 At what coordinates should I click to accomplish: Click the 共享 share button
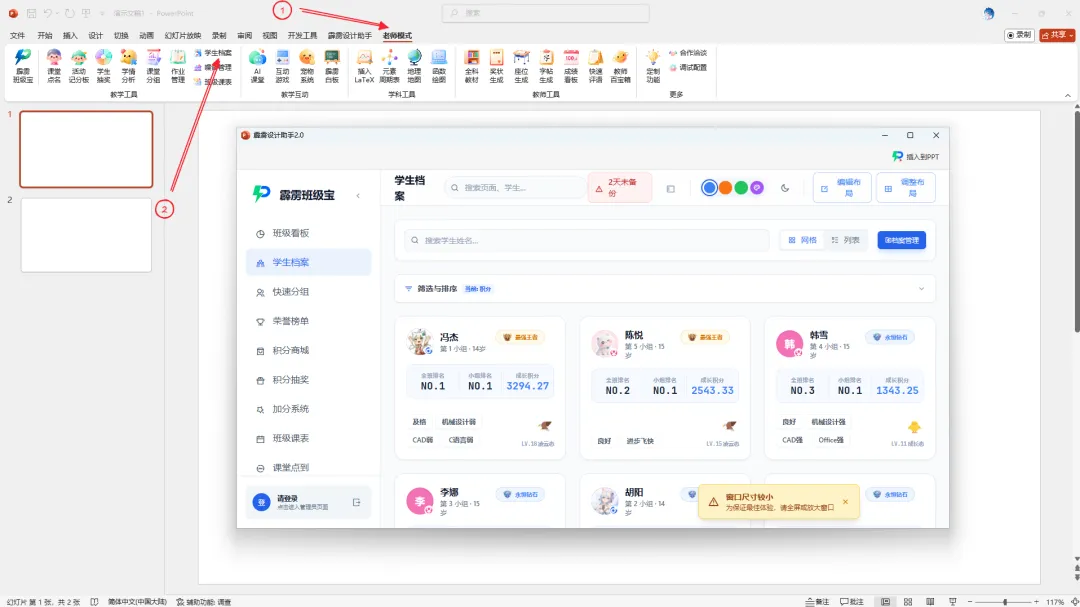click(x=1057, y=34)
